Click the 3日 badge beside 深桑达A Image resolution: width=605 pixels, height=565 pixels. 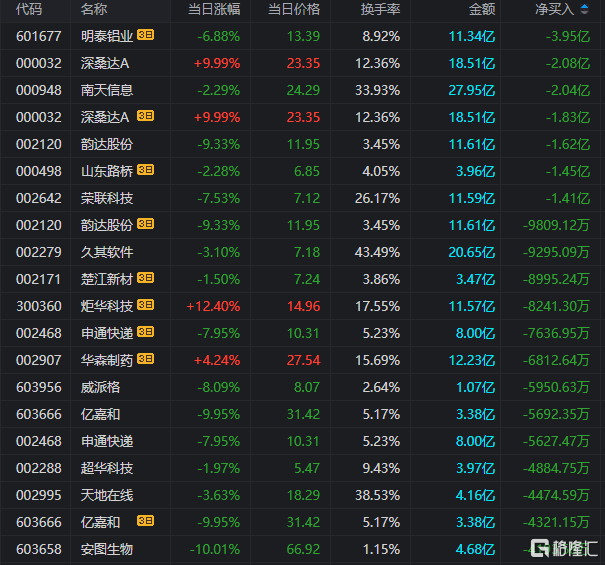[x=145, y=116]
